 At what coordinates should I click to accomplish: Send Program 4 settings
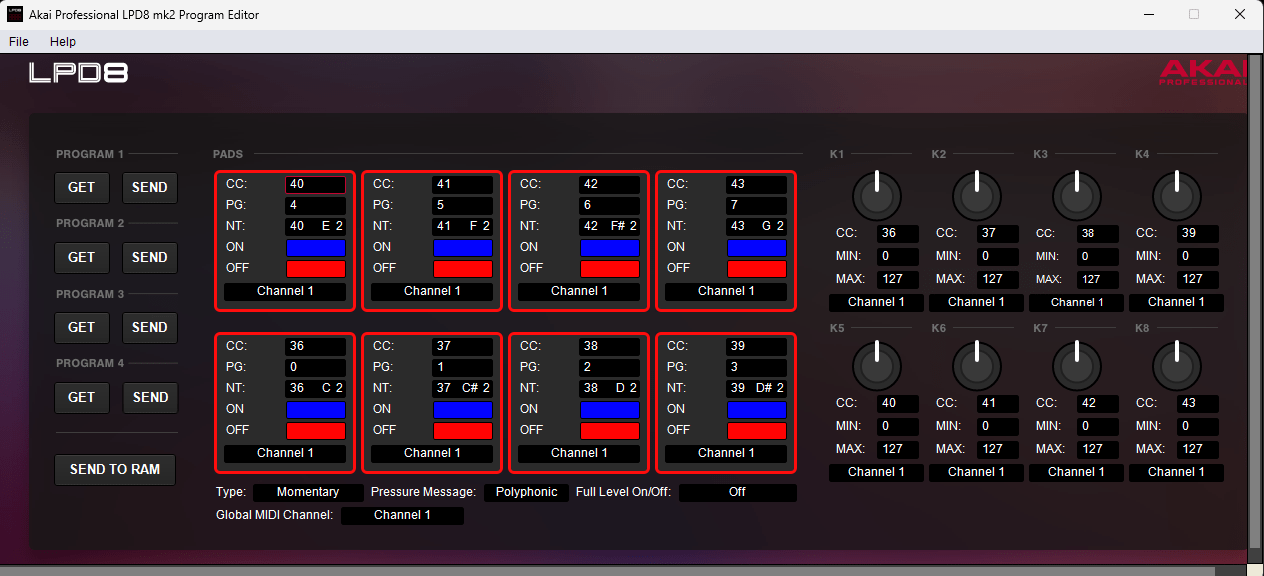[149, 397]
